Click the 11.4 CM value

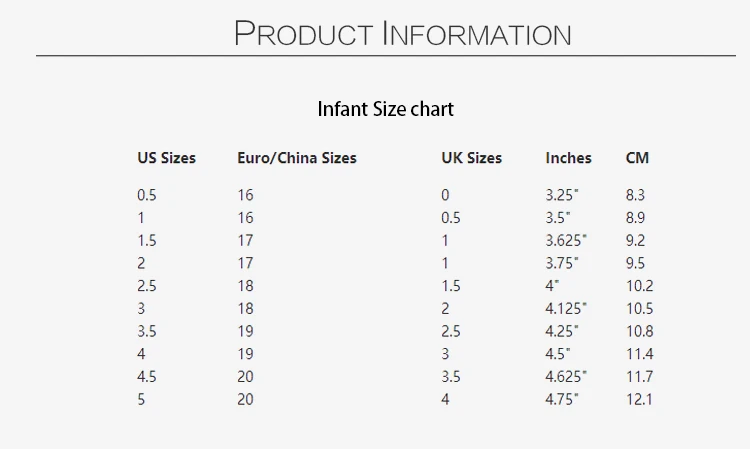pos(639,354)
